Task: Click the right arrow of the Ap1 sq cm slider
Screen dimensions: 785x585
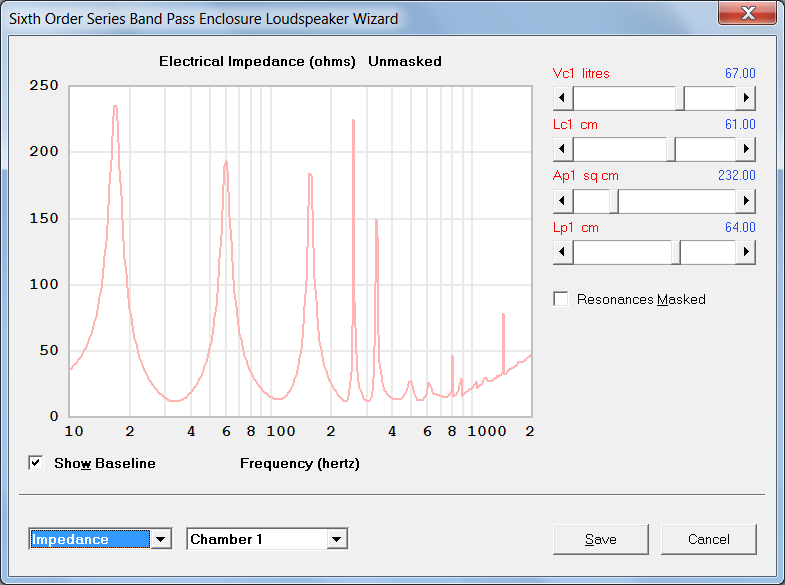Action: (745, 201)
